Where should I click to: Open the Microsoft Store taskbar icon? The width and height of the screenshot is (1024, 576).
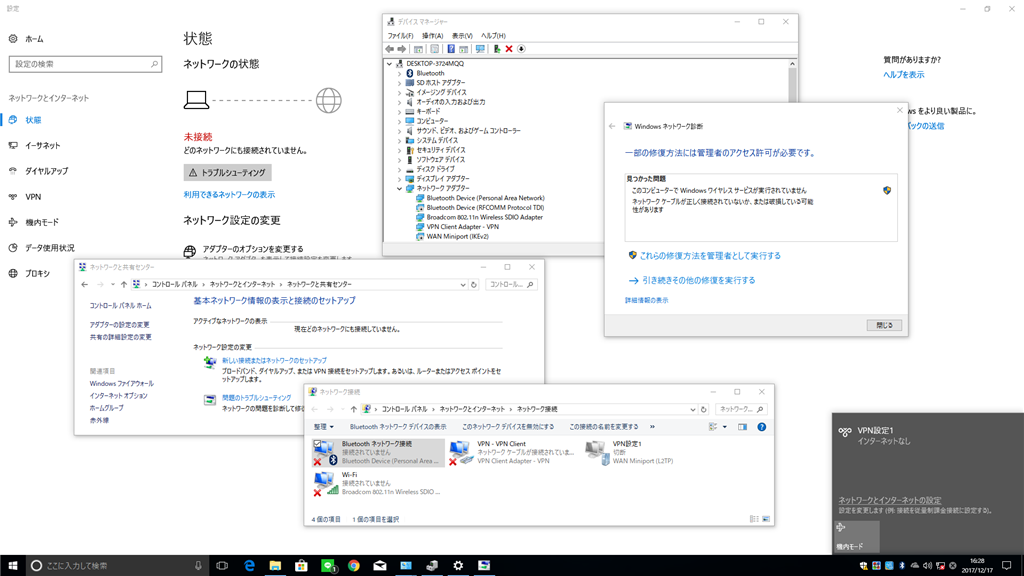pos(301,566)
